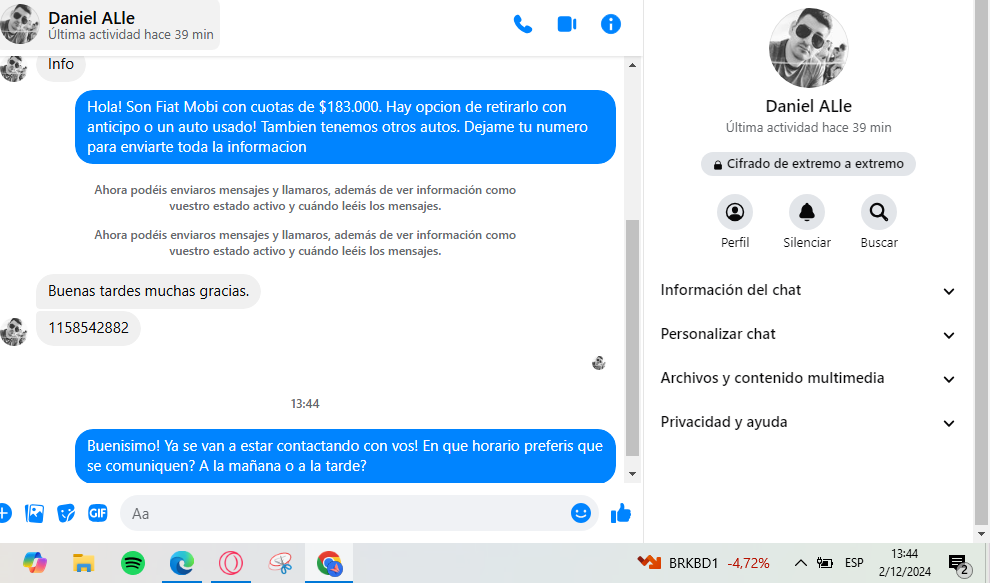Expand Archivos y contenido multimedia section

click(x=808, y=379)
